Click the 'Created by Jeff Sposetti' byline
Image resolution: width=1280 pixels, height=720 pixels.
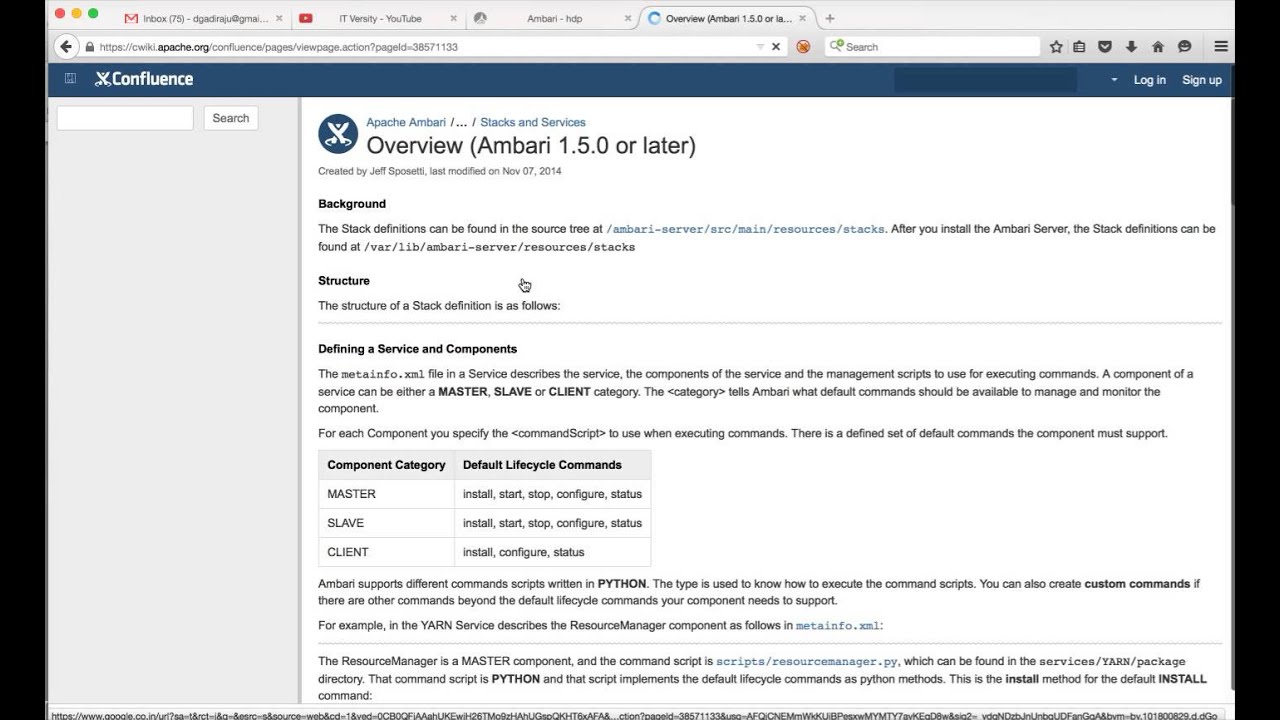pyautogui.click(x=440, y=171)
